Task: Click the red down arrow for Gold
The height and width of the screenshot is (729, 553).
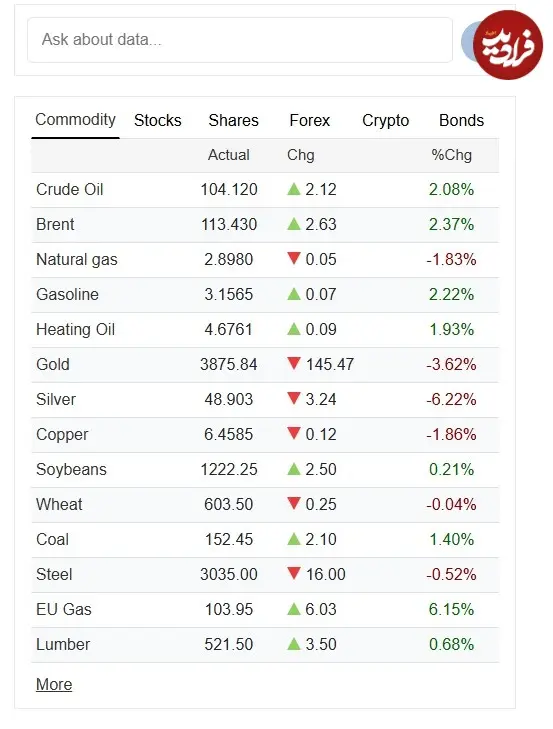Action: pyautogui.click(x=294, y=363)
